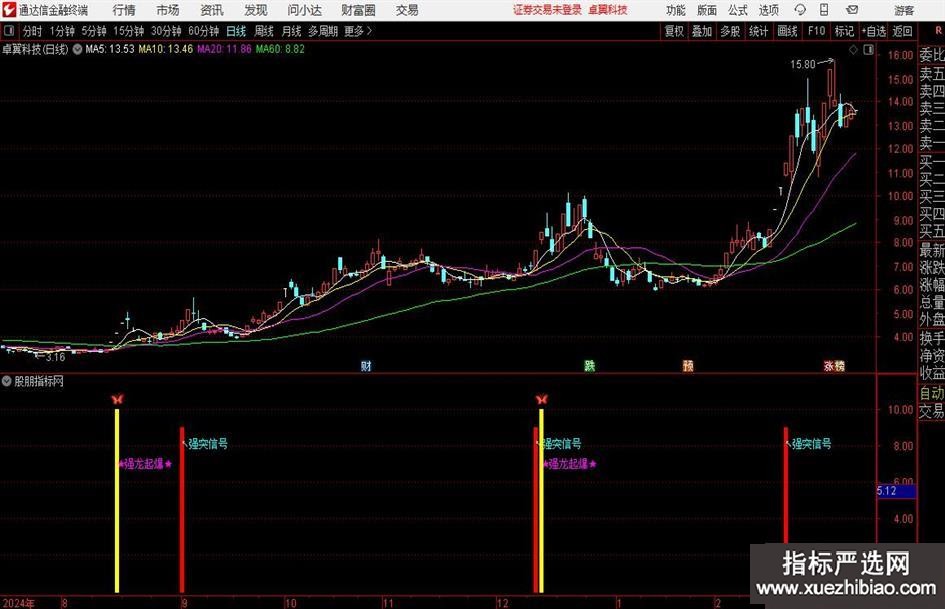This screenshot has height=609, width=945.
Task: Open the mail envelope icon
Action: [852, 10]
